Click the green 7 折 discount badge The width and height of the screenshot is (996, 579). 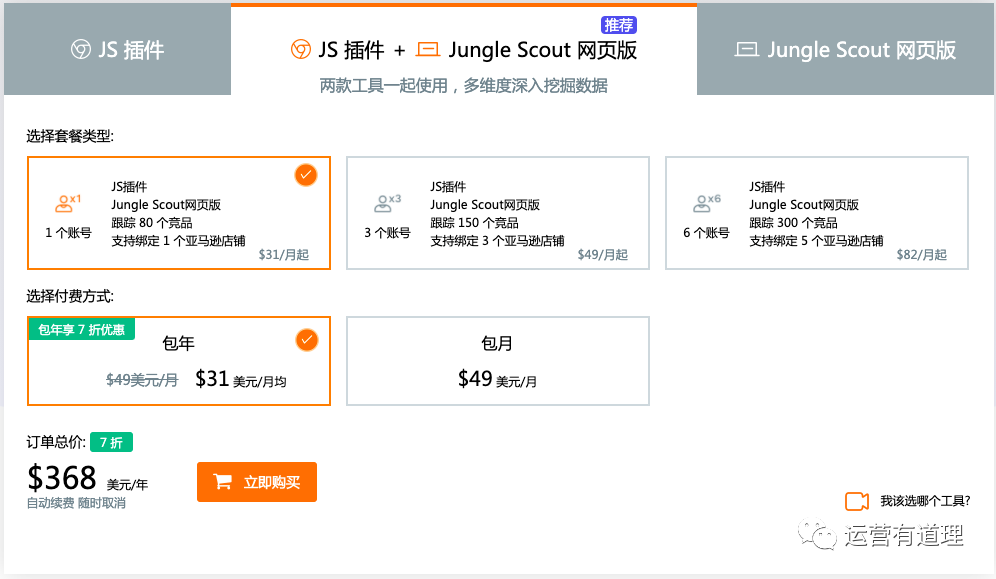pos(111,442)
